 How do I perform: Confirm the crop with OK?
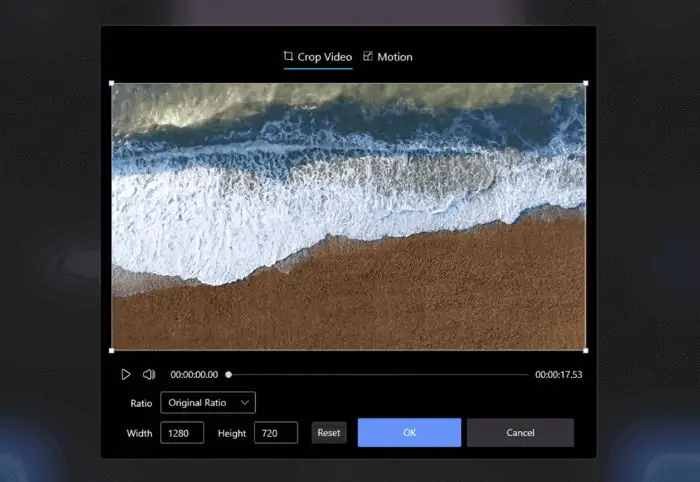pyautogui.click(x=409, y=432)
